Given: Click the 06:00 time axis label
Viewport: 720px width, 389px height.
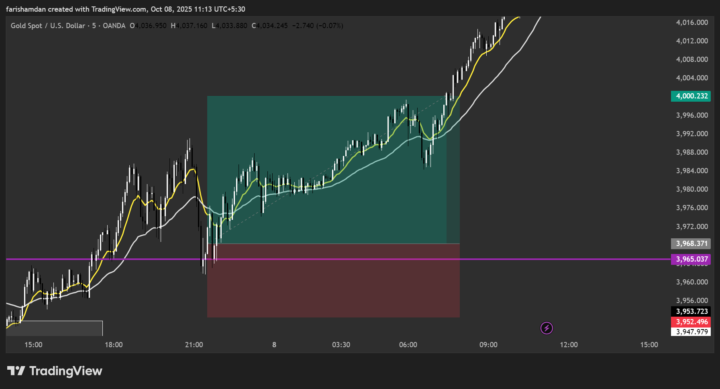Looking at the screenshot, I should [408, 344].
